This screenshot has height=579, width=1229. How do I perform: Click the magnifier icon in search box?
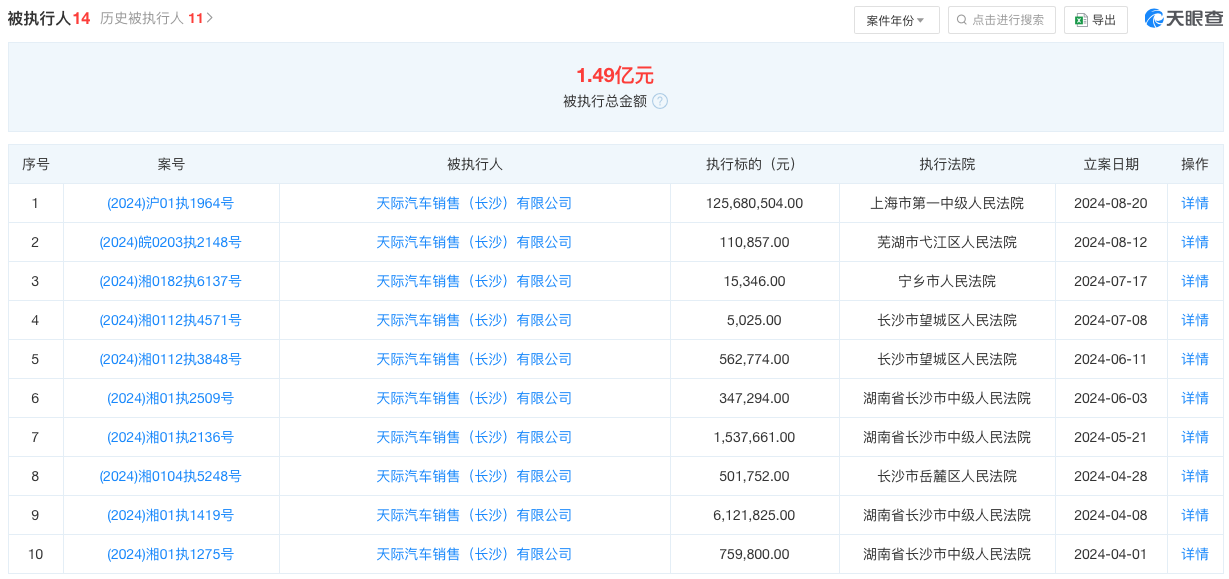[962, 20]
